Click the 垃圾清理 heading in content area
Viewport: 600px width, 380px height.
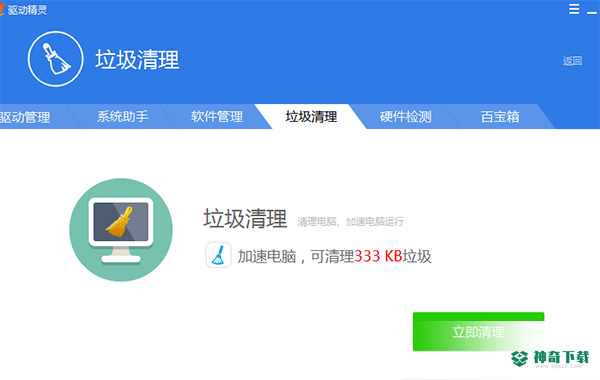point(245,219)
